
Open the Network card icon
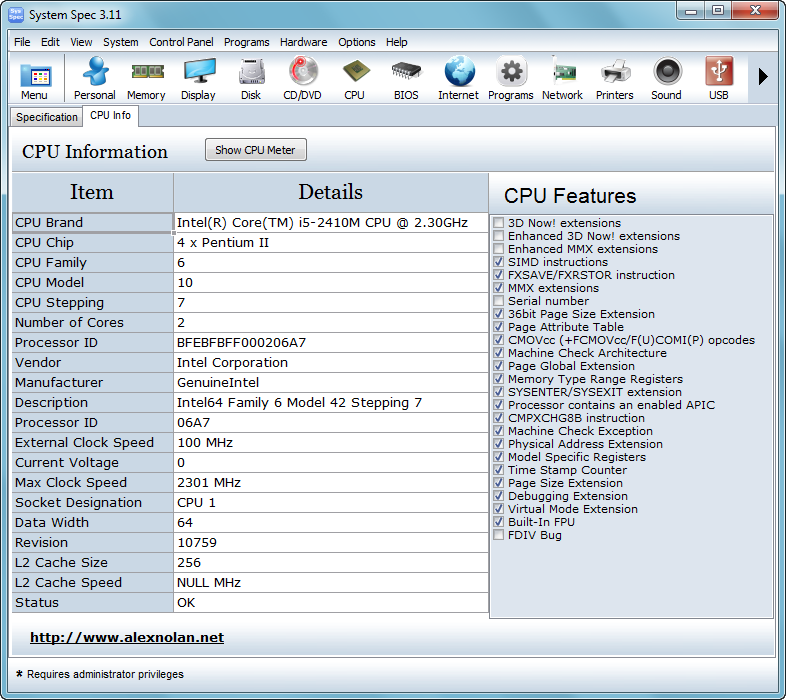(x=562, y=78)
